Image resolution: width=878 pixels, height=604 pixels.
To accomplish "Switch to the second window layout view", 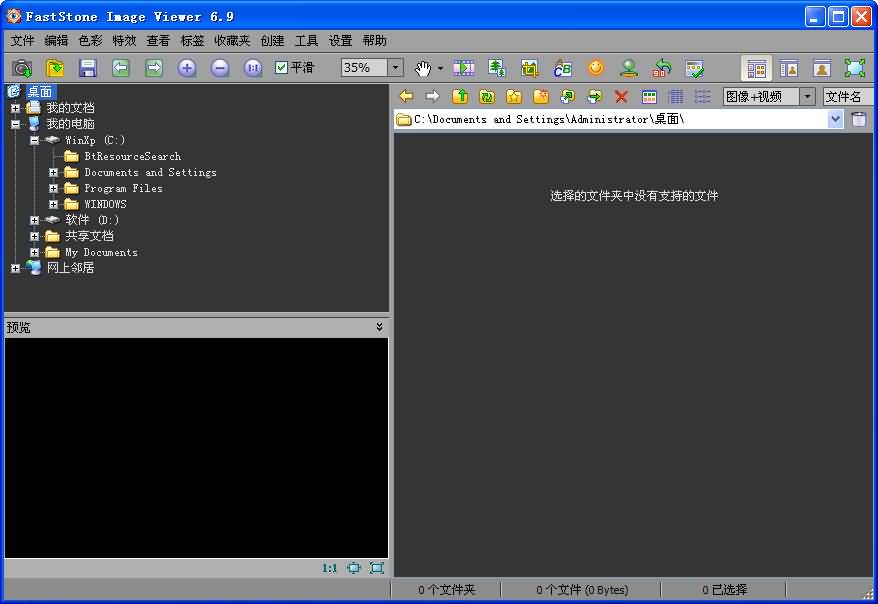I will point(790,68).
